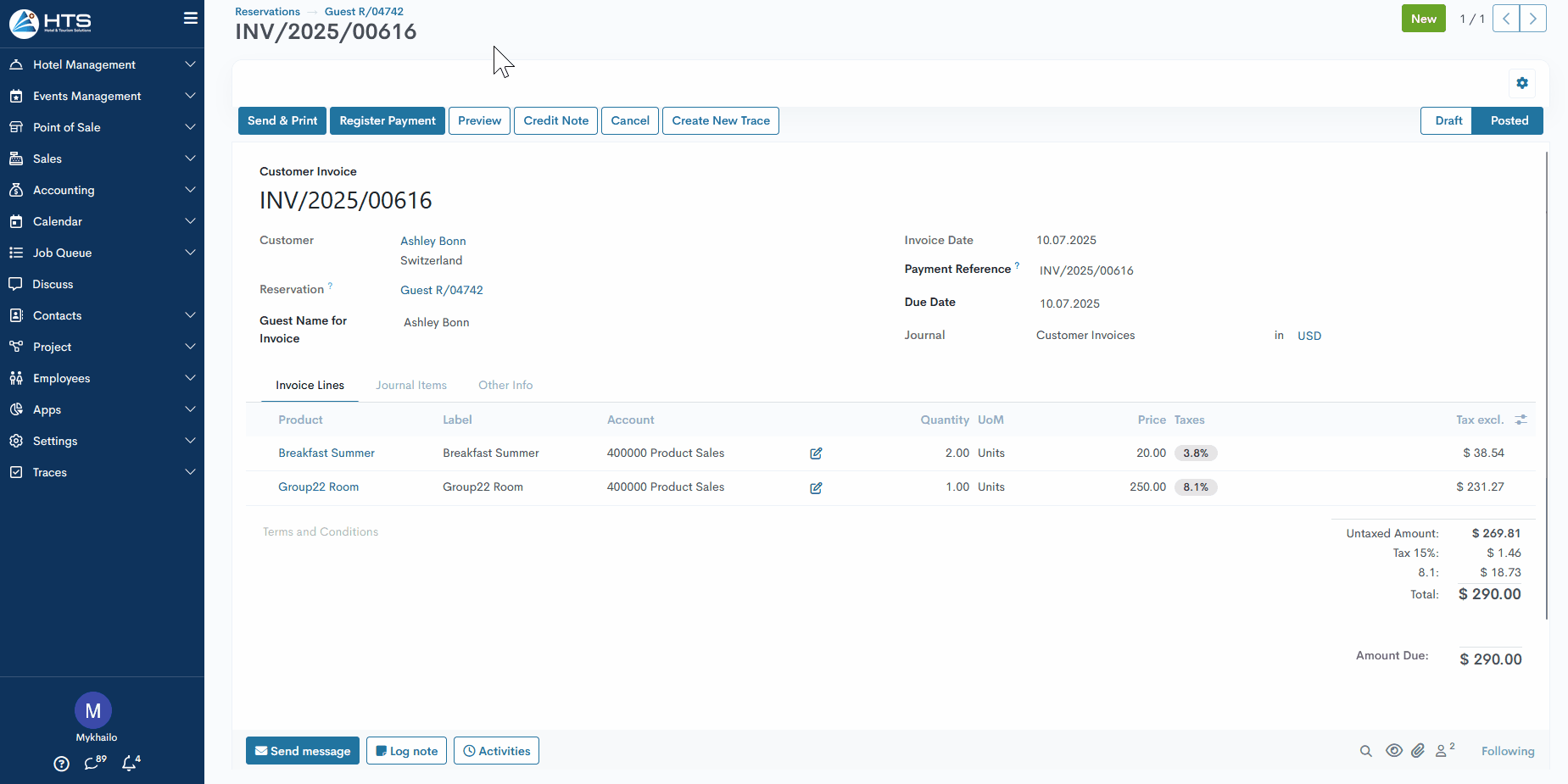The image size is (1568, 784).
Task: Open column options adjuster in invoice lines table
Action: point(1521,420)
